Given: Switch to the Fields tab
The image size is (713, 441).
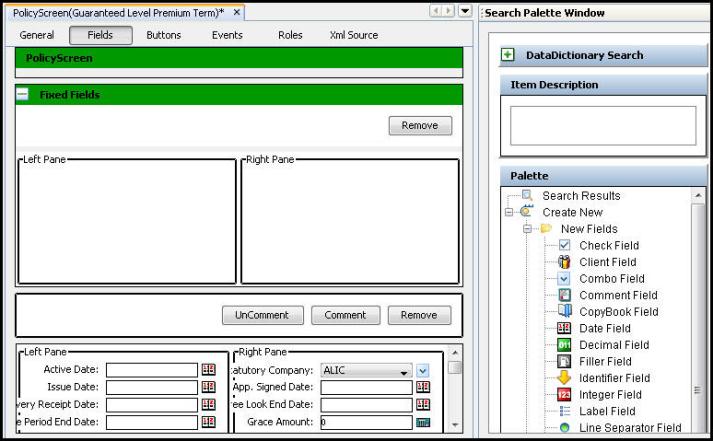Looking at the screenshot, I should [x=100, y=35].
